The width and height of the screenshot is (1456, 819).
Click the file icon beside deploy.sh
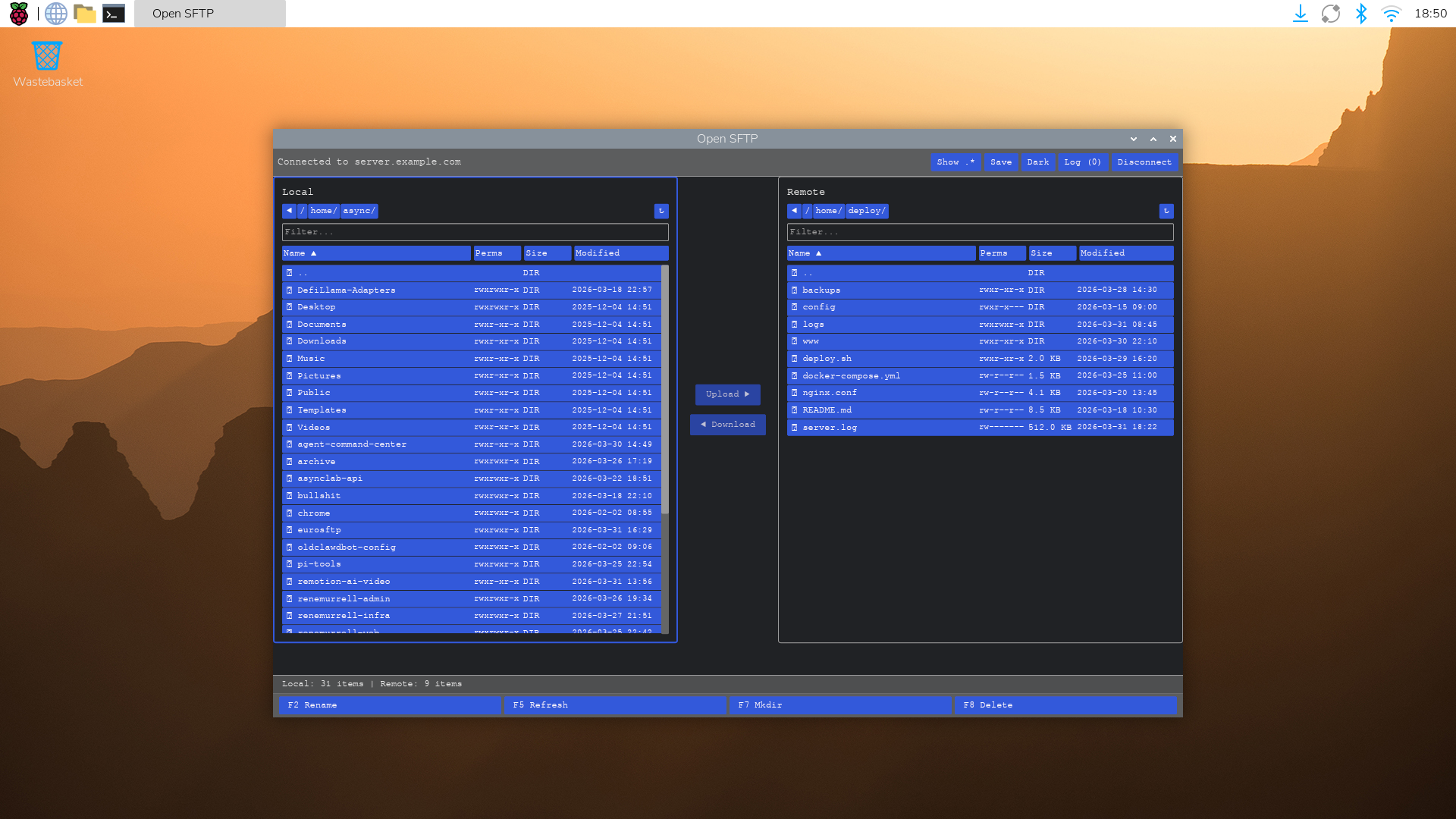pyautogui.click(x=794, y=358)
